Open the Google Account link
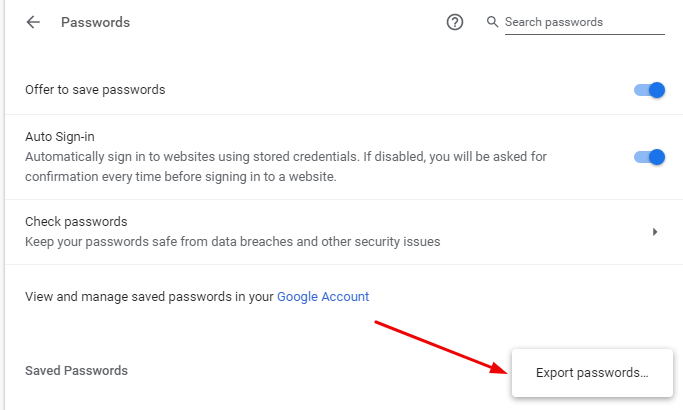Viewport: 683px width, 410px height. click(x=323, y=296)
